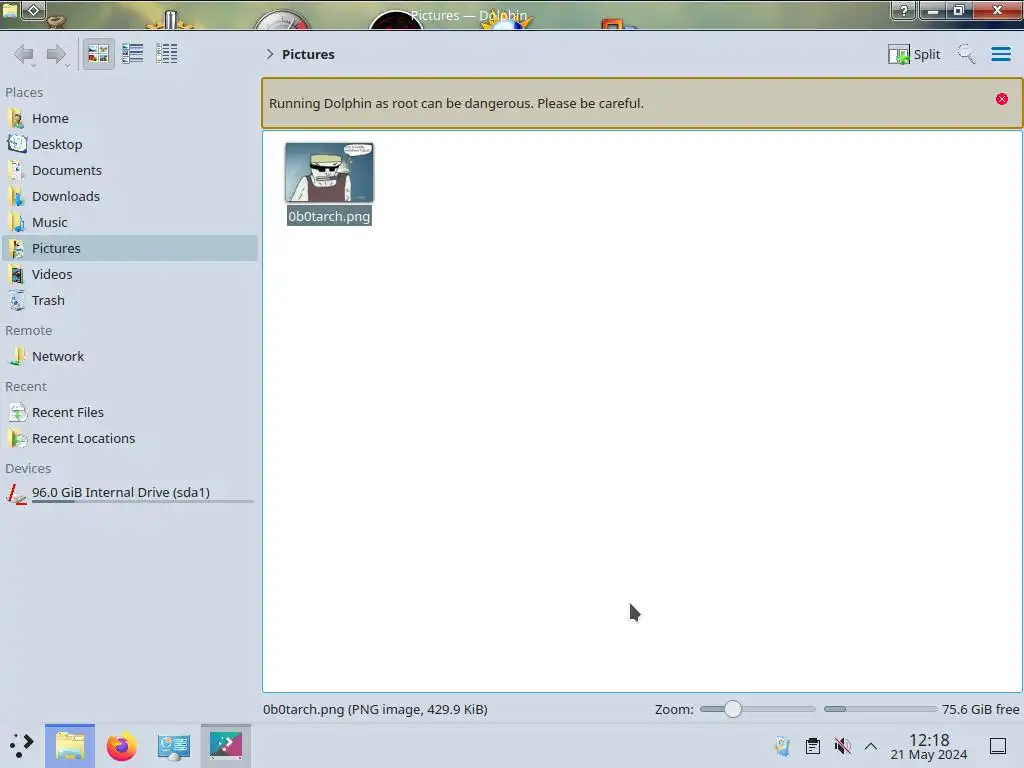Switch to Compact view mode
This screenshot has width=1024, height=768.
click(x=133, y=54)
